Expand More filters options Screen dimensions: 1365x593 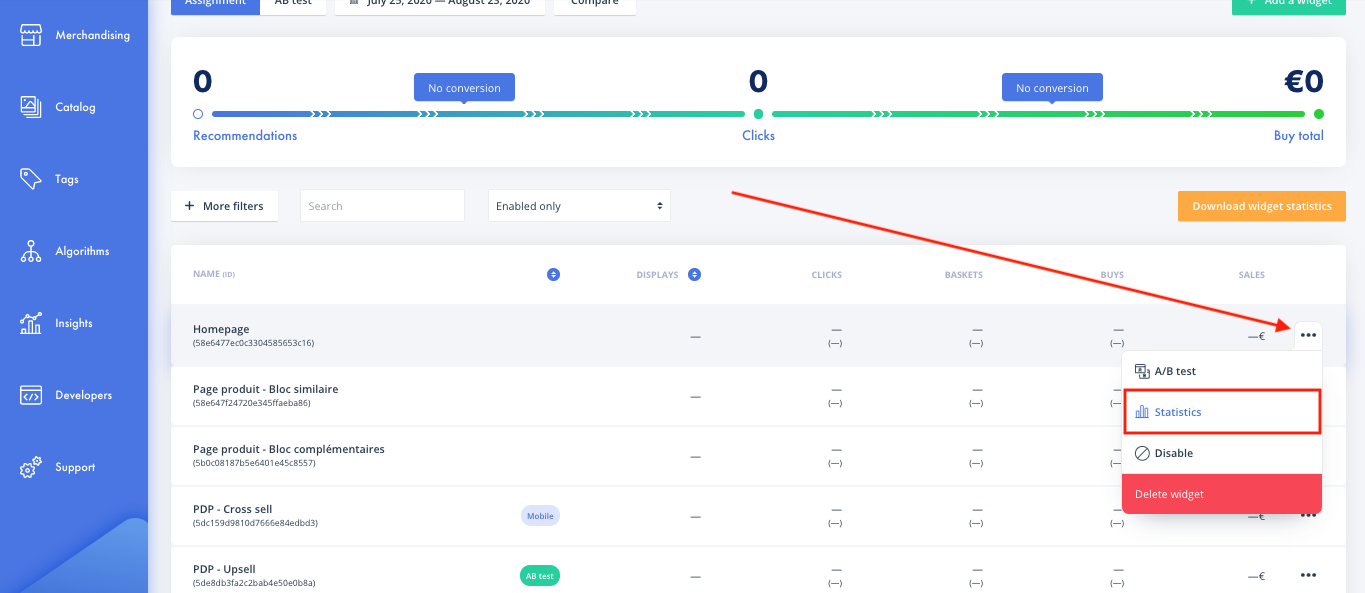tap(224, 206)
